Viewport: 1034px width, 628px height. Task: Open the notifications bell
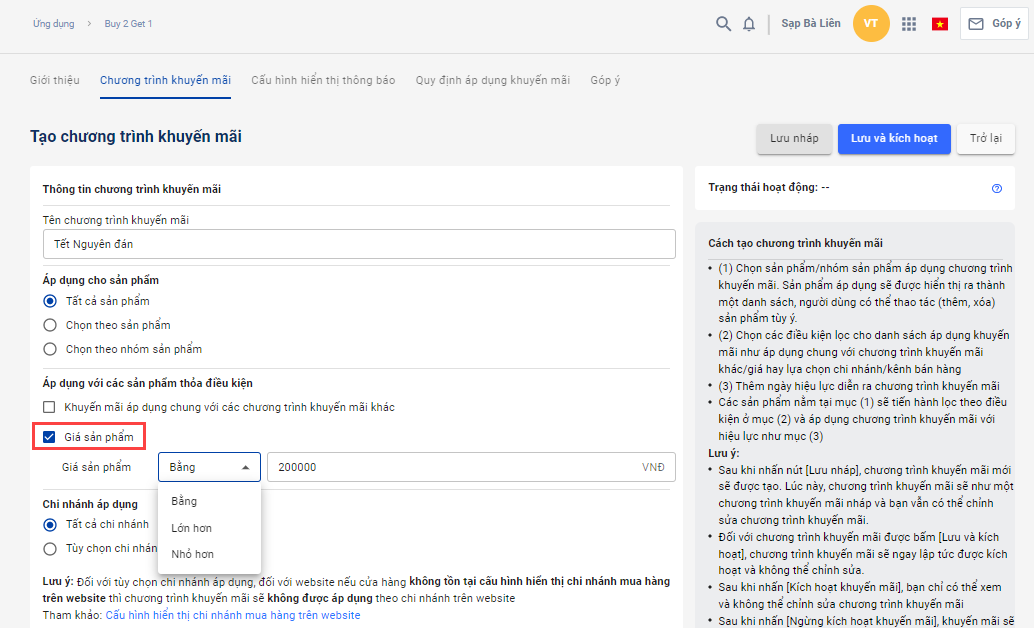[749, 24]
